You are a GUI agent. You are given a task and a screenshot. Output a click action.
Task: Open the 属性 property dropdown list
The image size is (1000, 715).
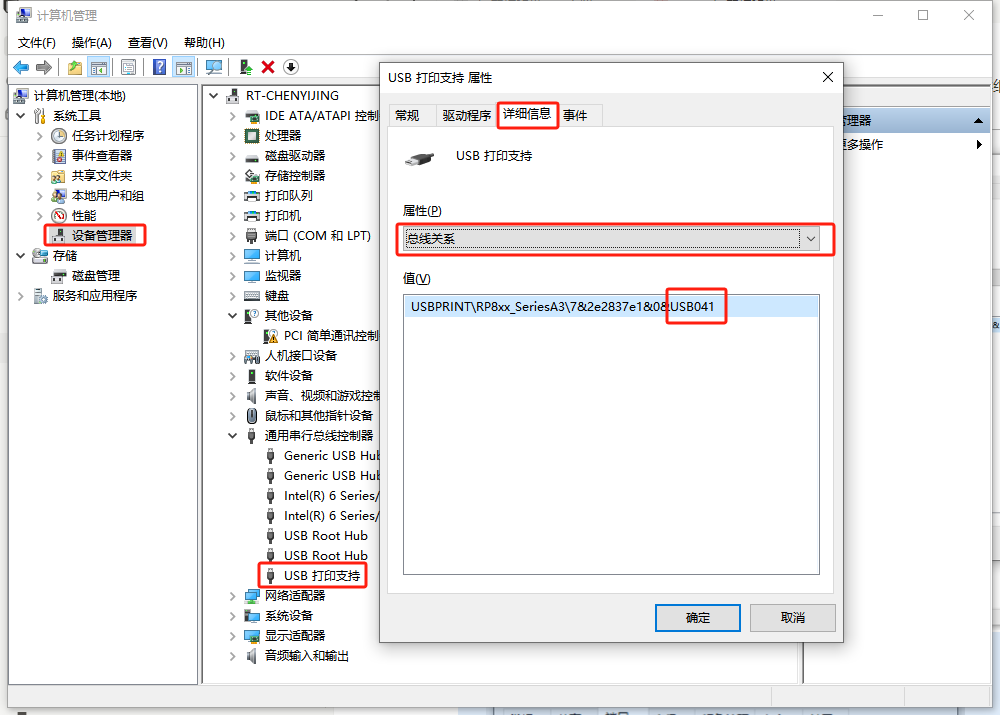tap(811, 239)
